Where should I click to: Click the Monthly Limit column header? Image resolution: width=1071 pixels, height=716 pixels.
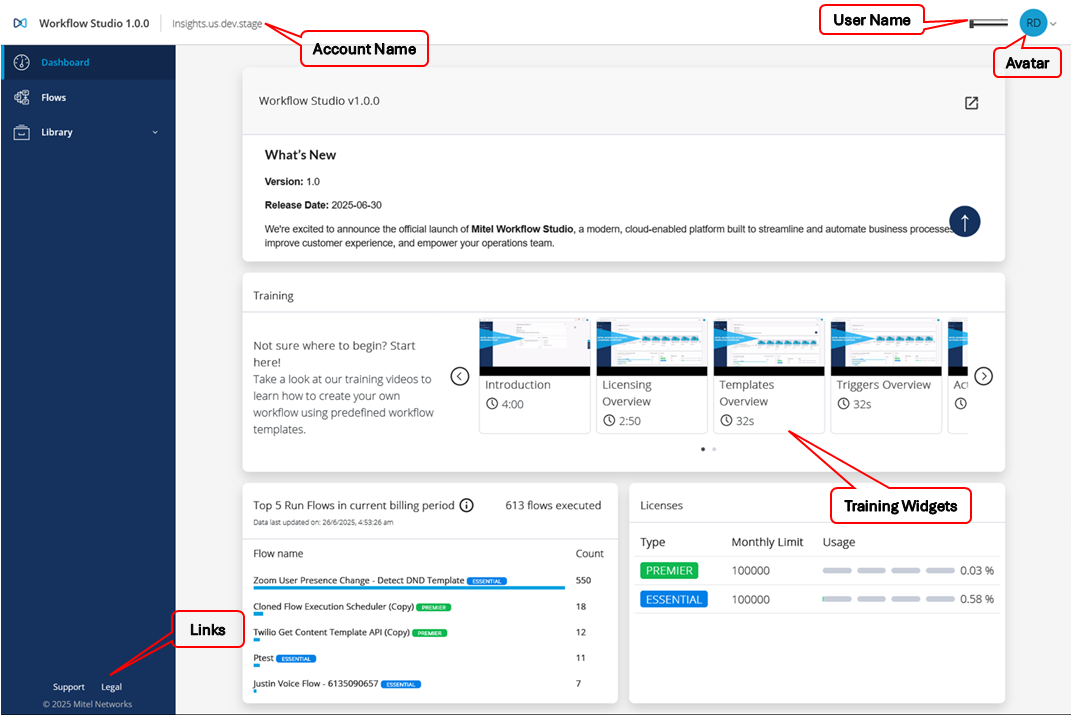767,542
